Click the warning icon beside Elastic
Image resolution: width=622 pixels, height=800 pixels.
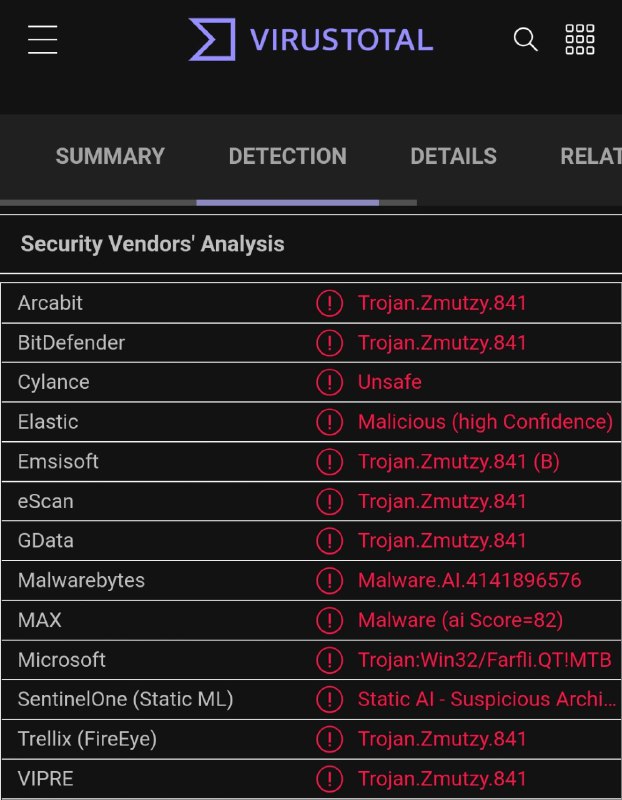pos(329,422)
